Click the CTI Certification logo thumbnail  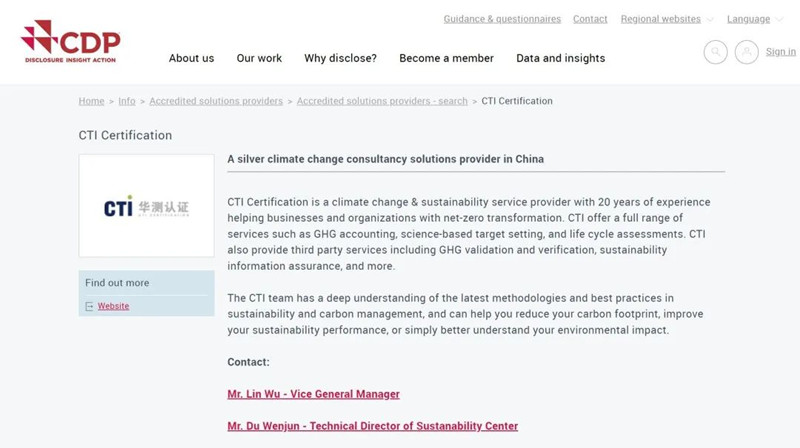pos(146,206)
